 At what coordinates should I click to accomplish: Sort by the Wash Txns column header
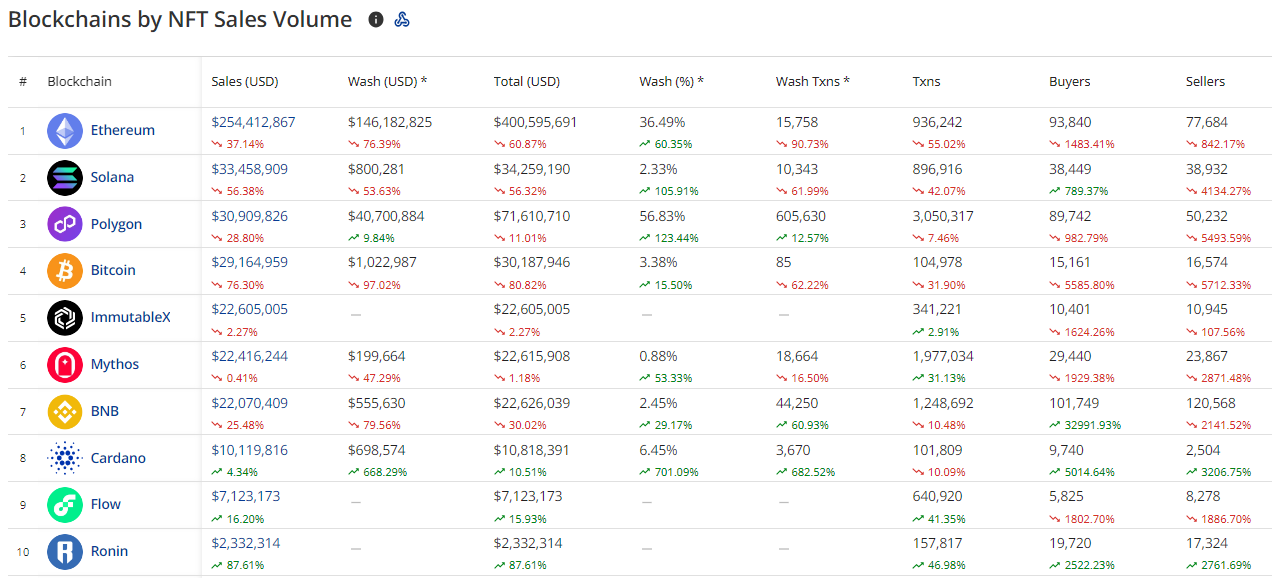[813, 81]
